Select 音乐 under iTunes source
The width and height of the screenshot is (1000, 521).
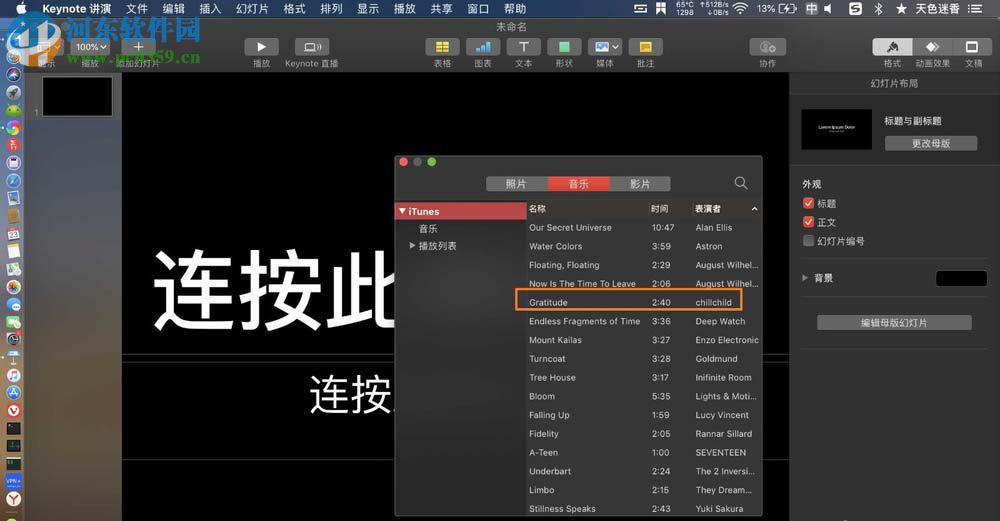(x=428, y=228)
